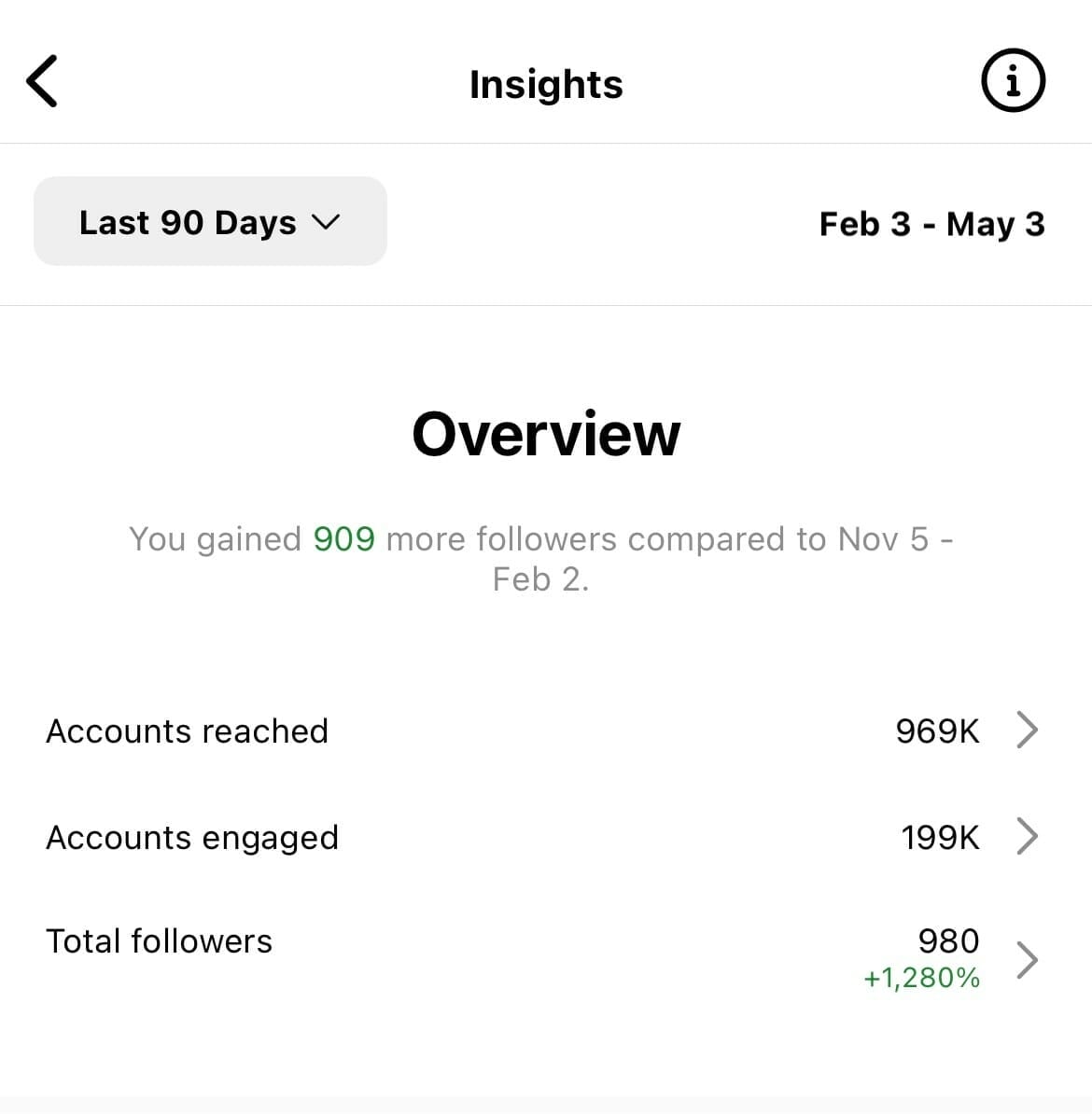1092x1114 pixels.
Task: Click the Total followers label
Action: [x=159, y=940]
